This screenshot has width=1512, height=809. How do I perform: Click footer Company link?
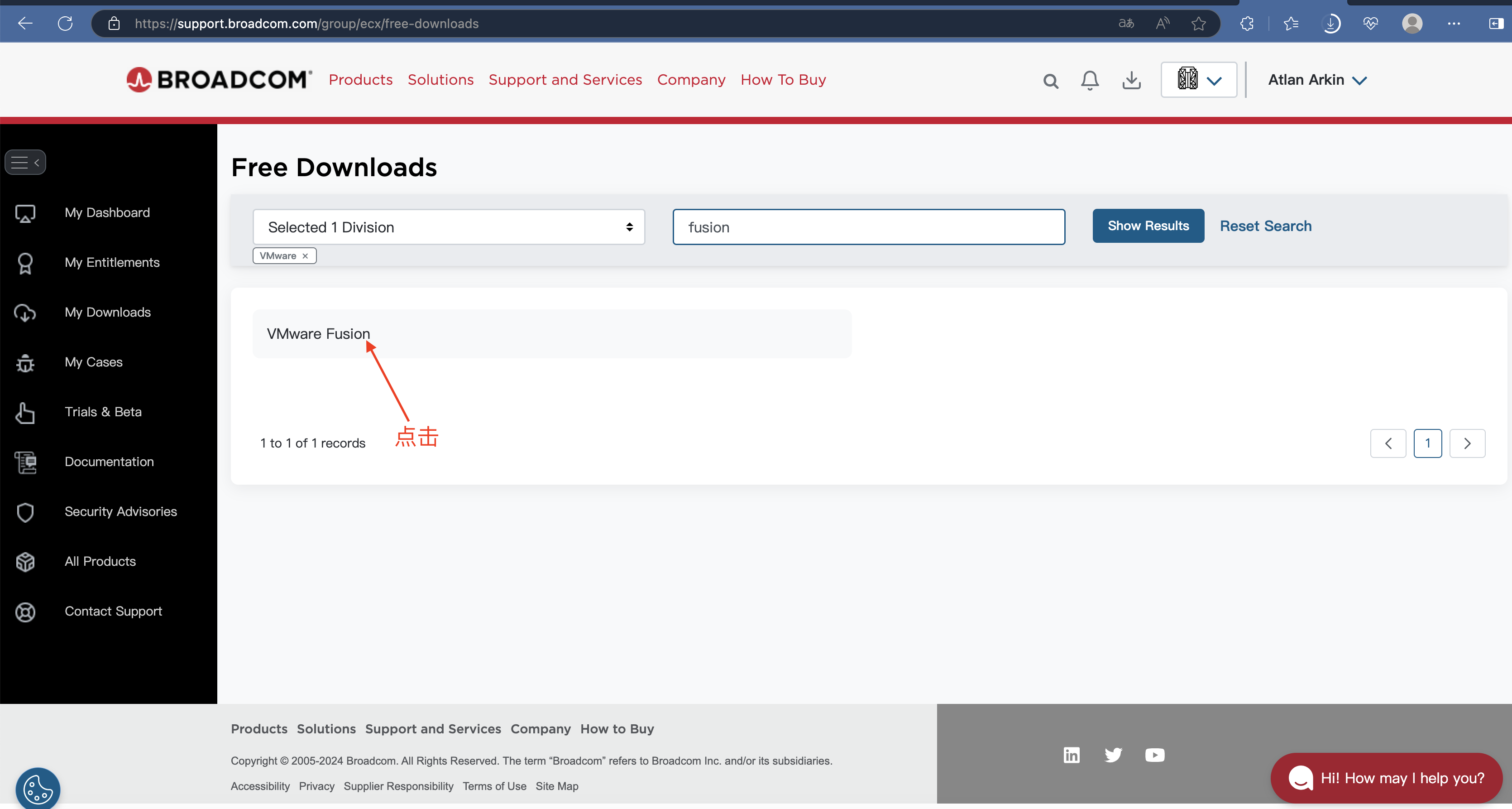click(541, 728)
